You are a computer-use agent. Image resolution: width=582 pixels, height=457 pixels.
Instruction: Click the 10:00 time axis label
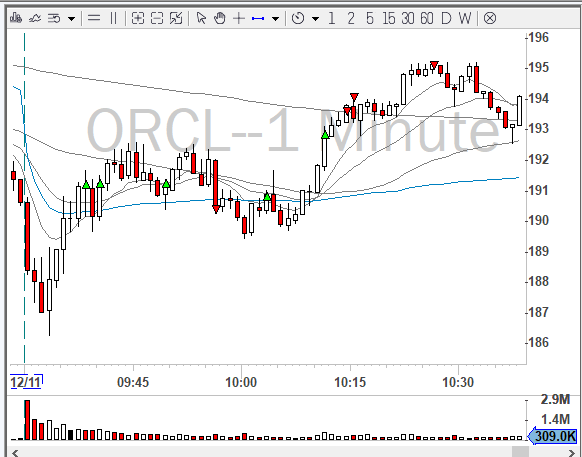click(x=241, y=382)
